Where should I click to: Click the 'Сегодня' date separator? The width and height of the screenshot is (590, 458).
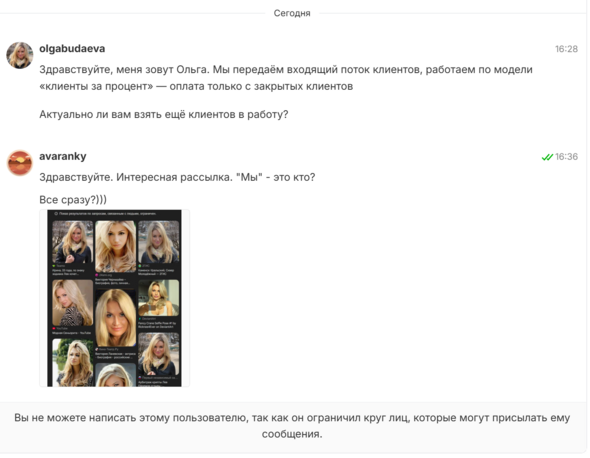tap(292, 13)
